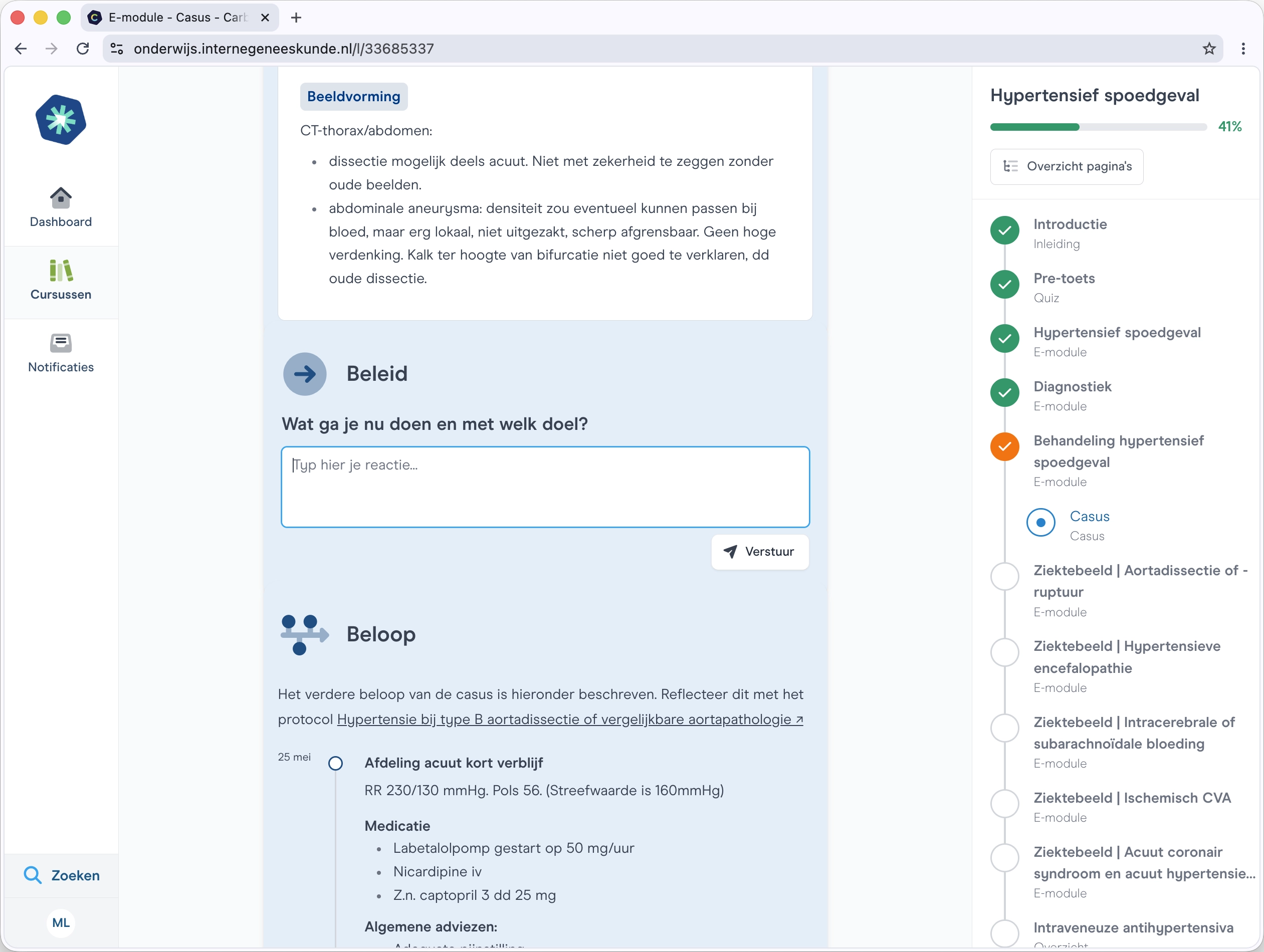Open Pre-toets Quiz item
Screen dimensions: 1264x952
[1064, 288]
